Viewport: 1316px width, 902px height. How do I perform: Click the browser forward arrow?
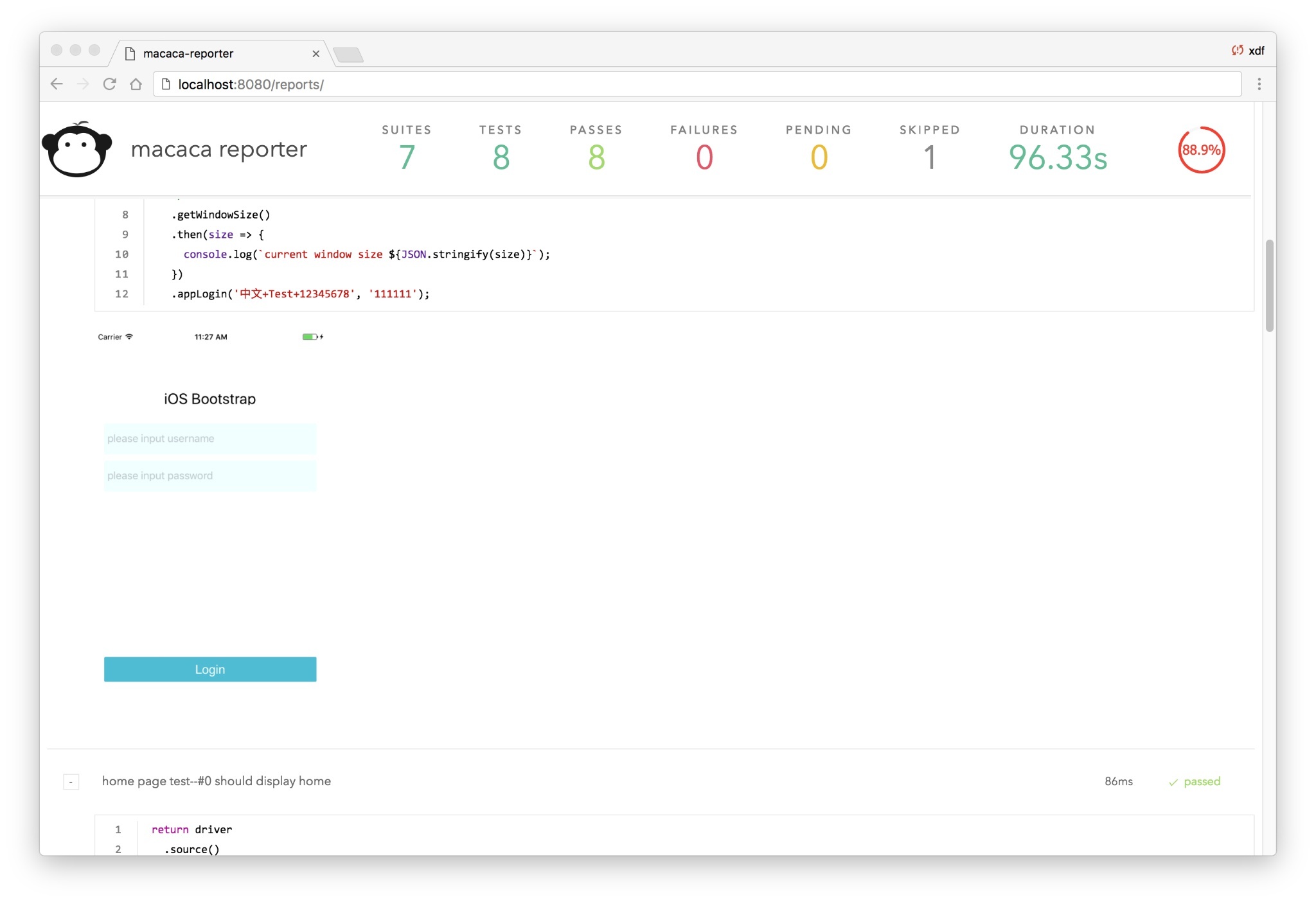click(83, 84)
